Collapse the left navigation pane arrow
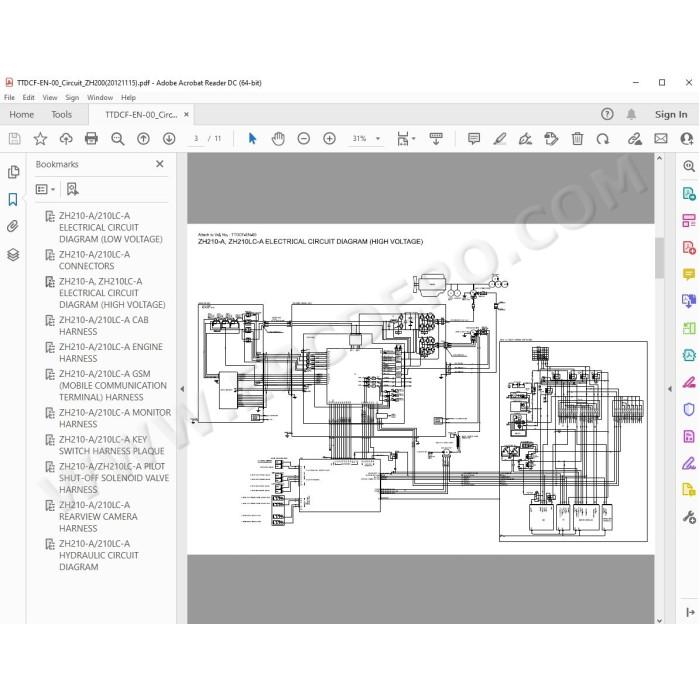The height and width of the screenshot is (700, 700). pos(182,389)
